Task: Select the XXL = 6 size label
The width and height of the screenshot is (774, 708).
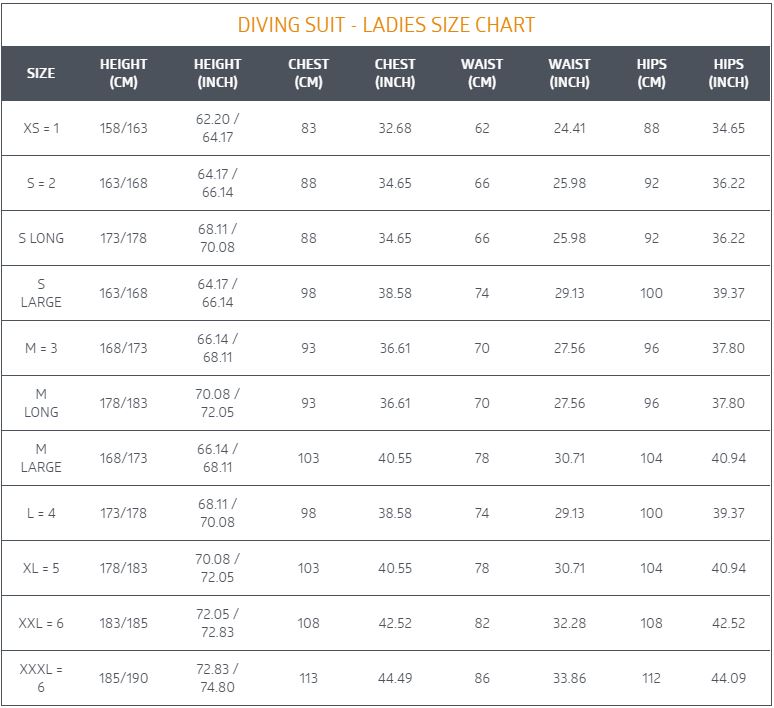Action: pyautogui.click(x=41, y=624)
